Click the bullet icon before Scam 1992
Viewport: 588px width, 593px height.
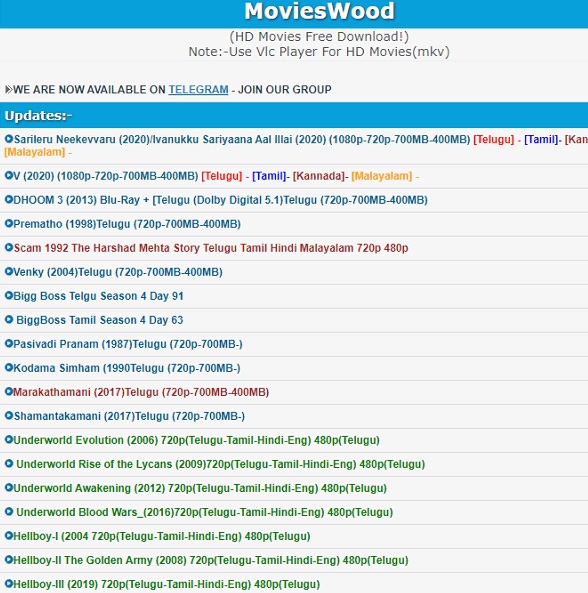pos(9,247)
